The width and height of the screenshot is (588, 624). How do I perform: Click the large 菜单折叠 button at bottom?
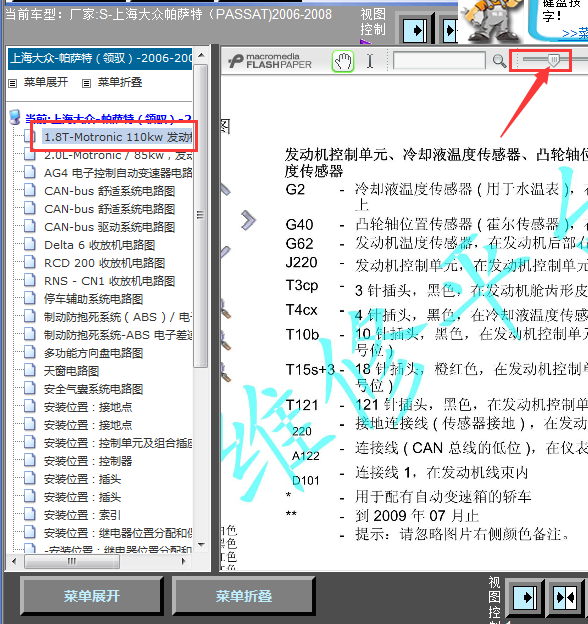243,596
